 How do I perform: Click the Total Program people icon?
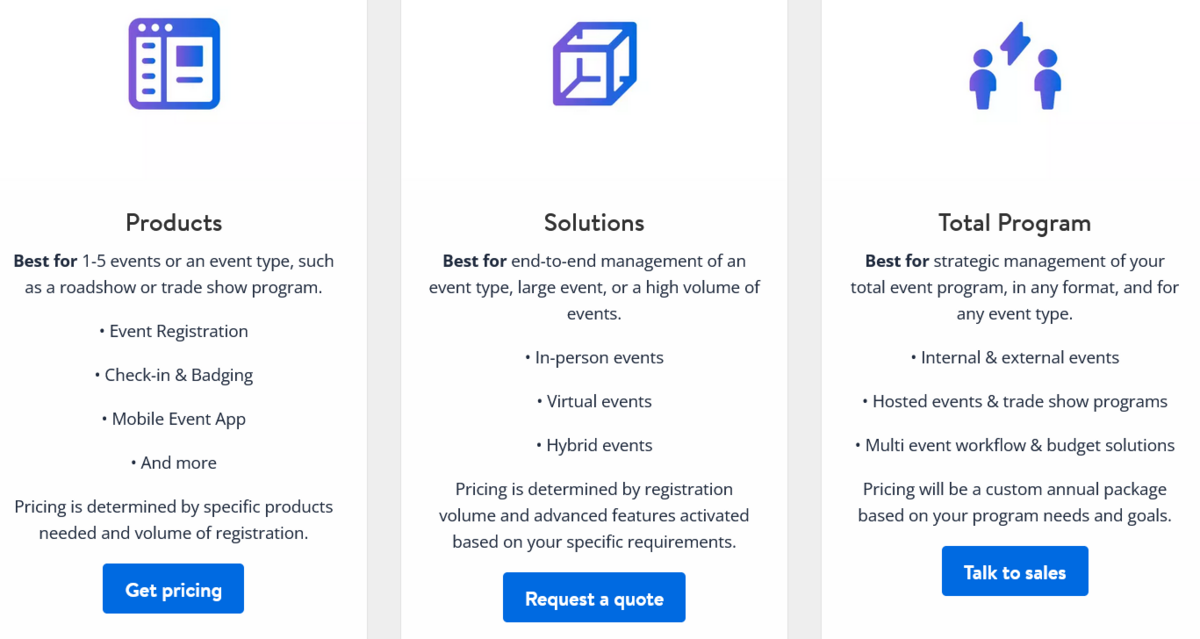pyautogui.click(x=1015, y=66)
